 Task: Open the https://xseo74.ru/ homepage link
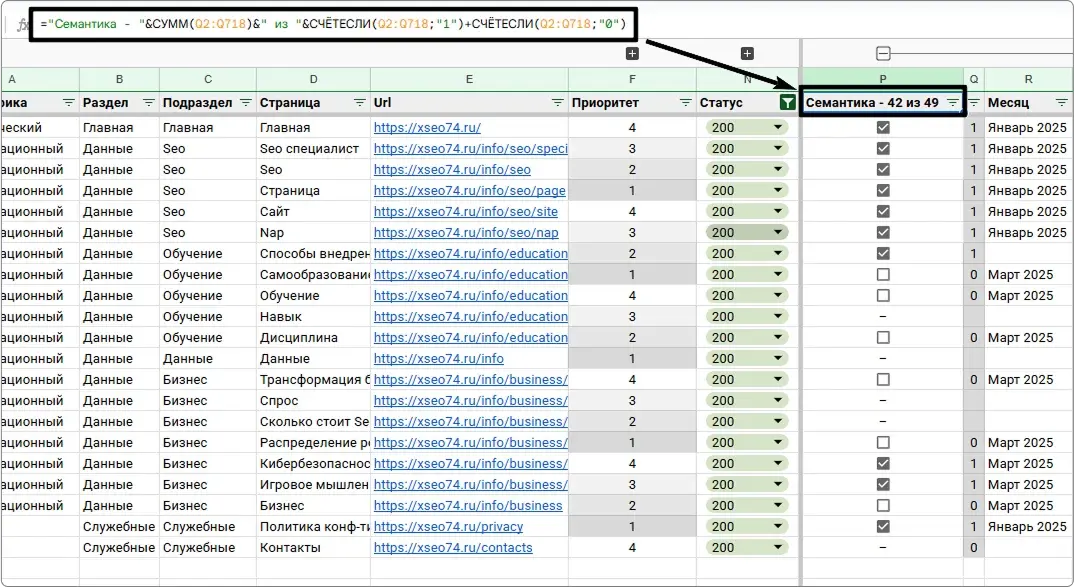427,127
